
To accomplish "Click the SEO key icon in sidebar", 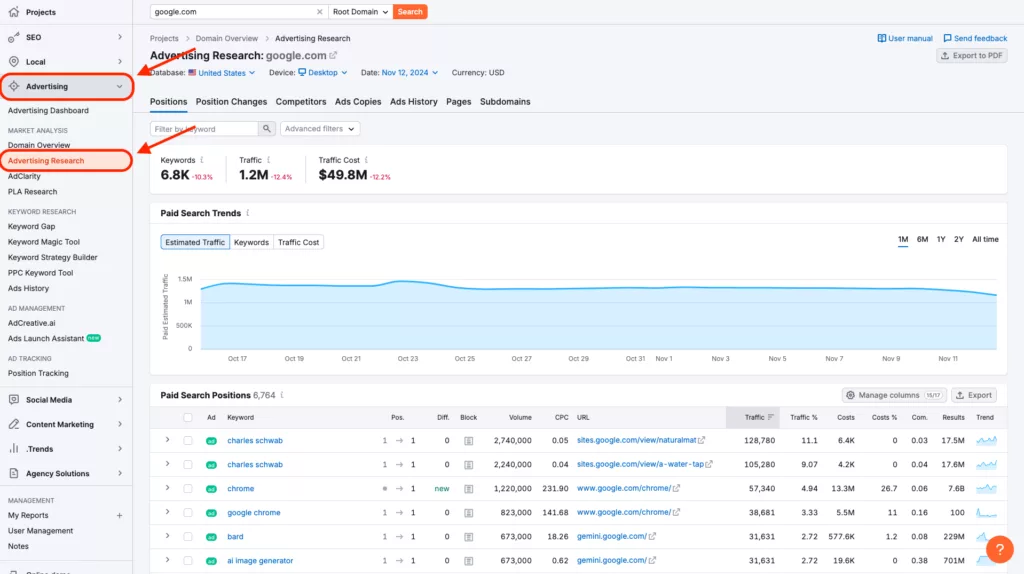I will 14,37.
